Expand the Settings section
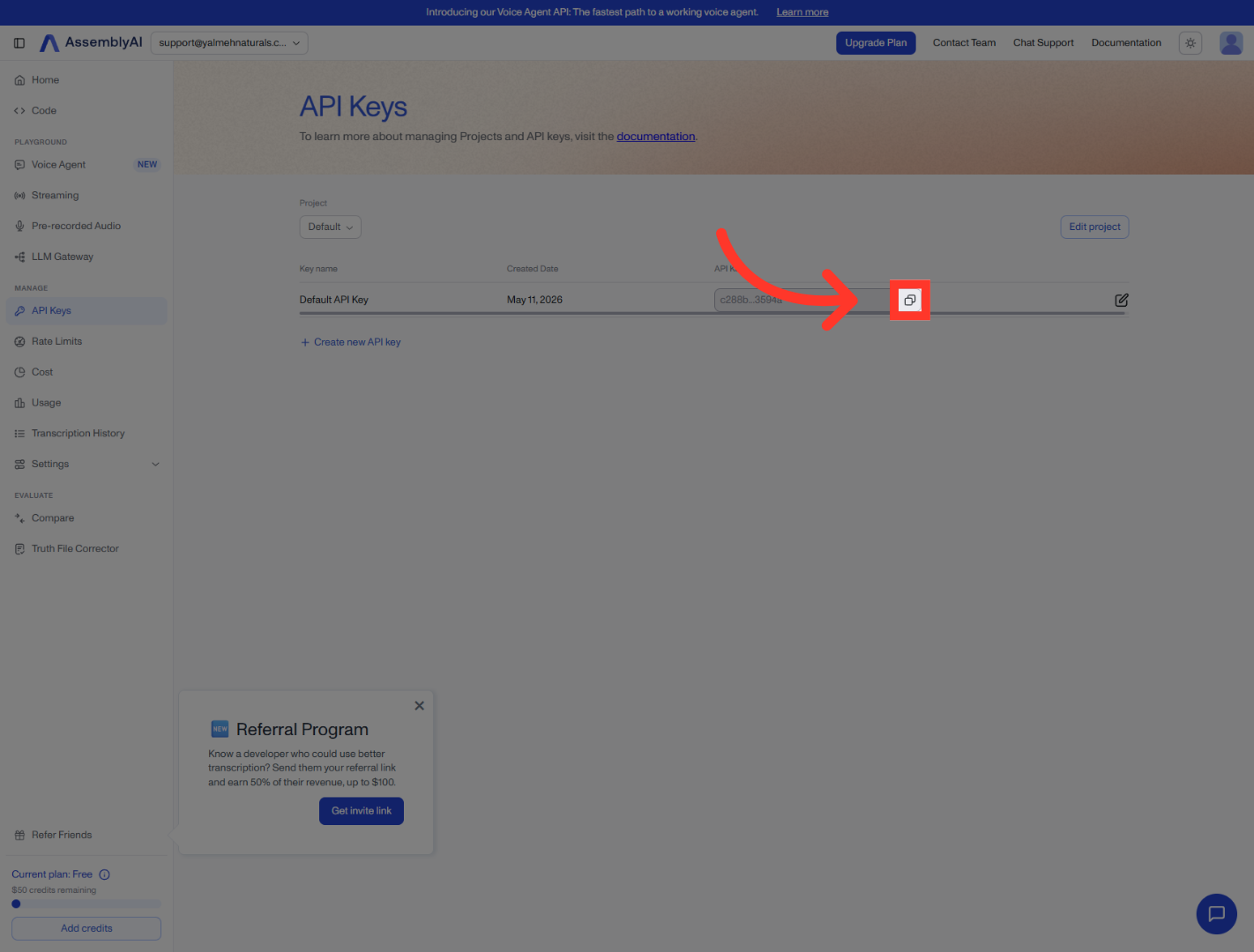 tap(86, 465)
